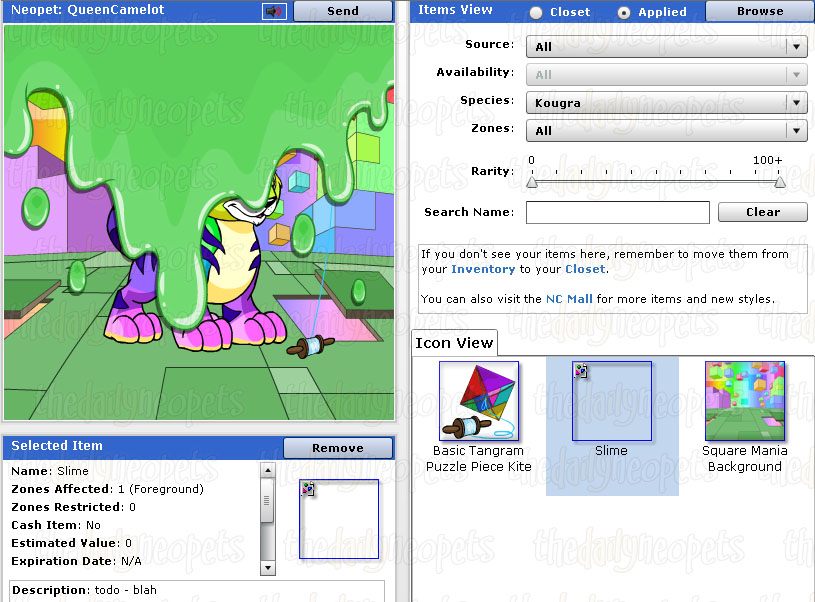Click the Rarity slider maximum handle
815x602 pixels.
(x=780, y=182)
